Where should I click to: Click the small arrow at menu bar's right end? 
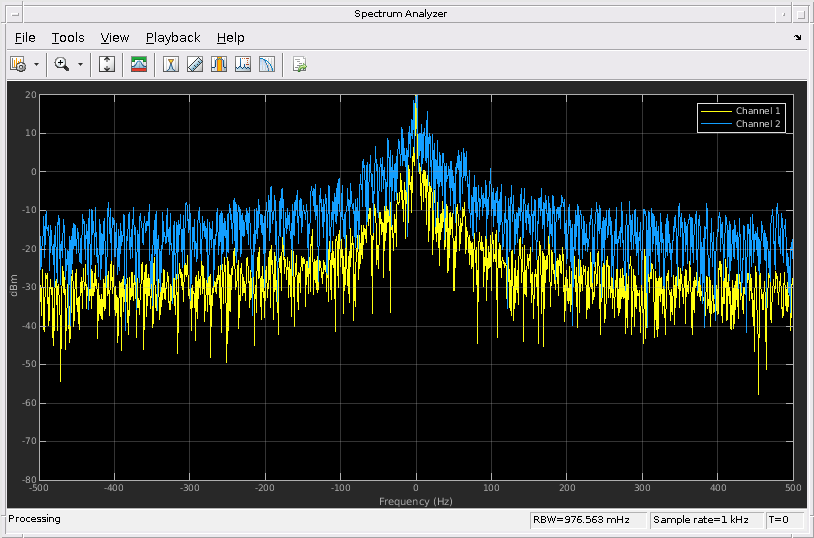(x=797, y=38)
